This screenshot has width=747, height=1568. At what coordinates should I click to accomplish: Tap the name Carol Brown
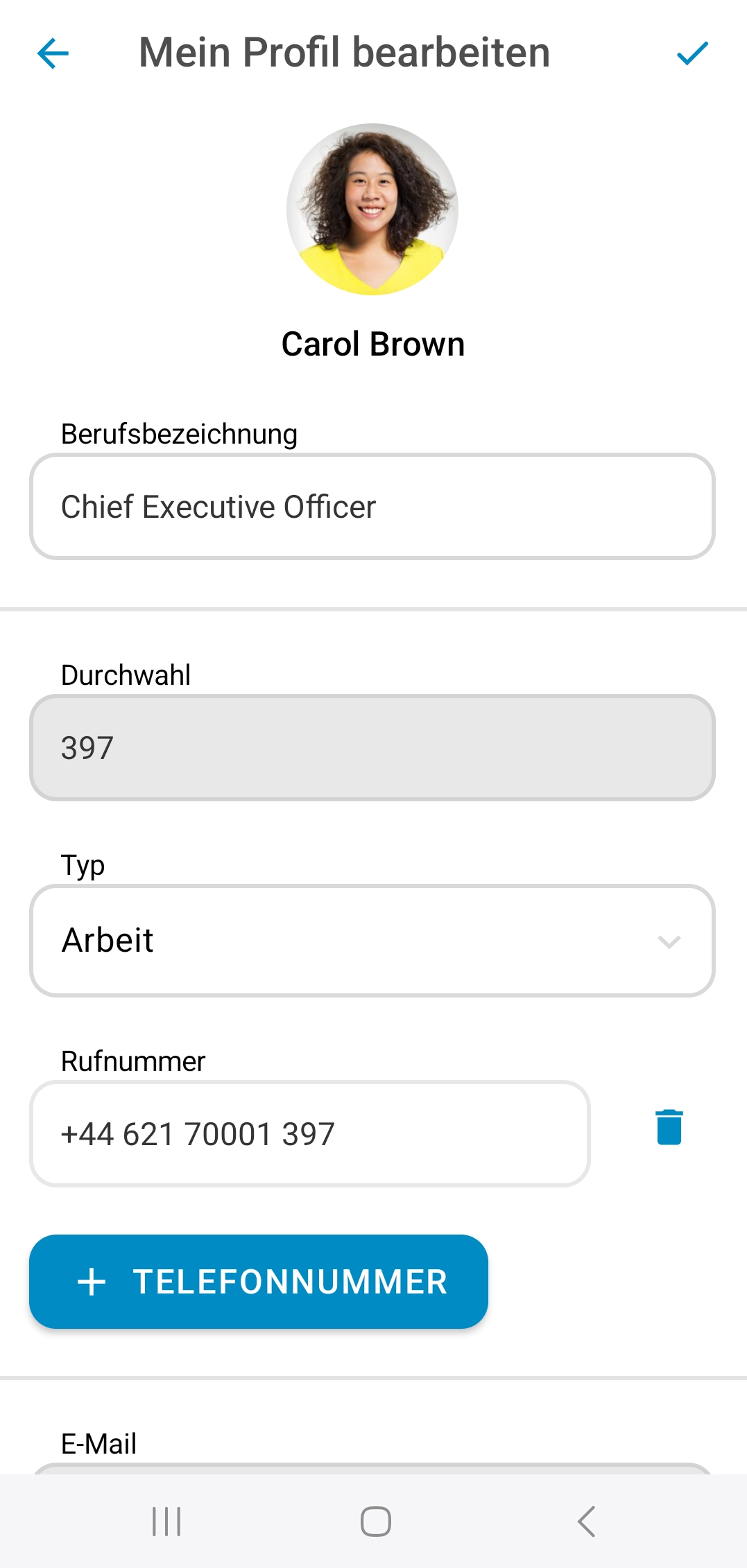372,345
